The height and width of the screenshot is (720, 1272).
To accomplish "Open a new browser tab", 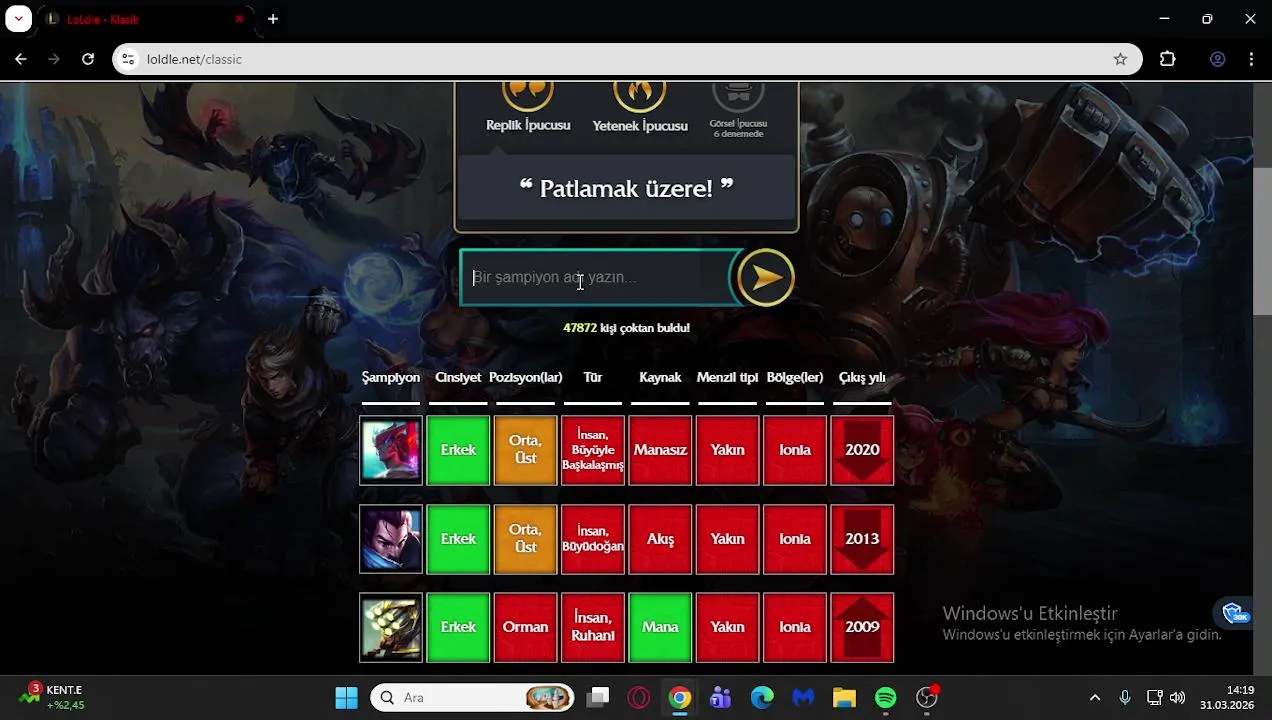I will [x=273, y=19].
